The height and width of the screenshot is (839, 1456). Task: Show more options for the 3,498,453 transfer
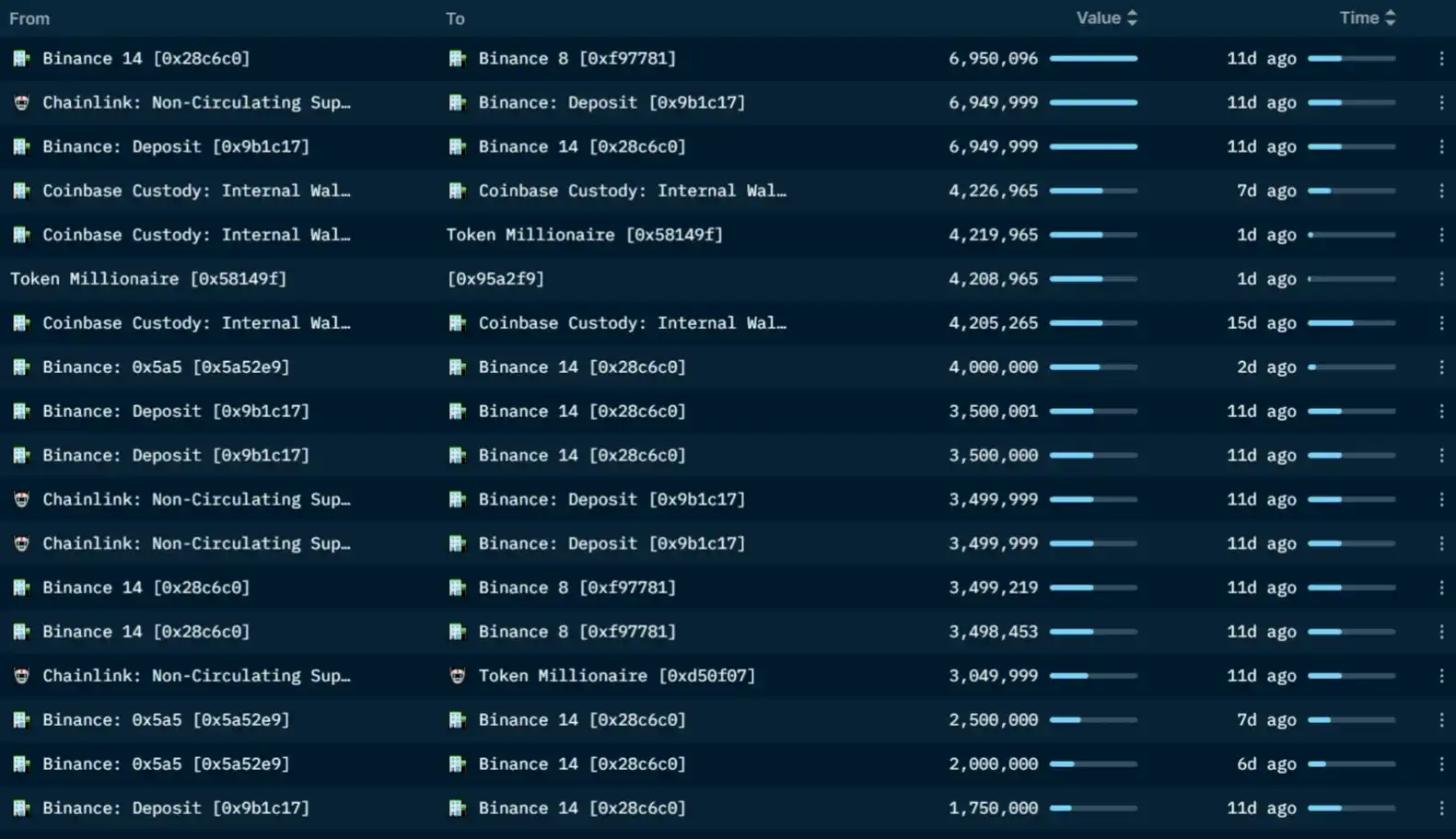1441,632
